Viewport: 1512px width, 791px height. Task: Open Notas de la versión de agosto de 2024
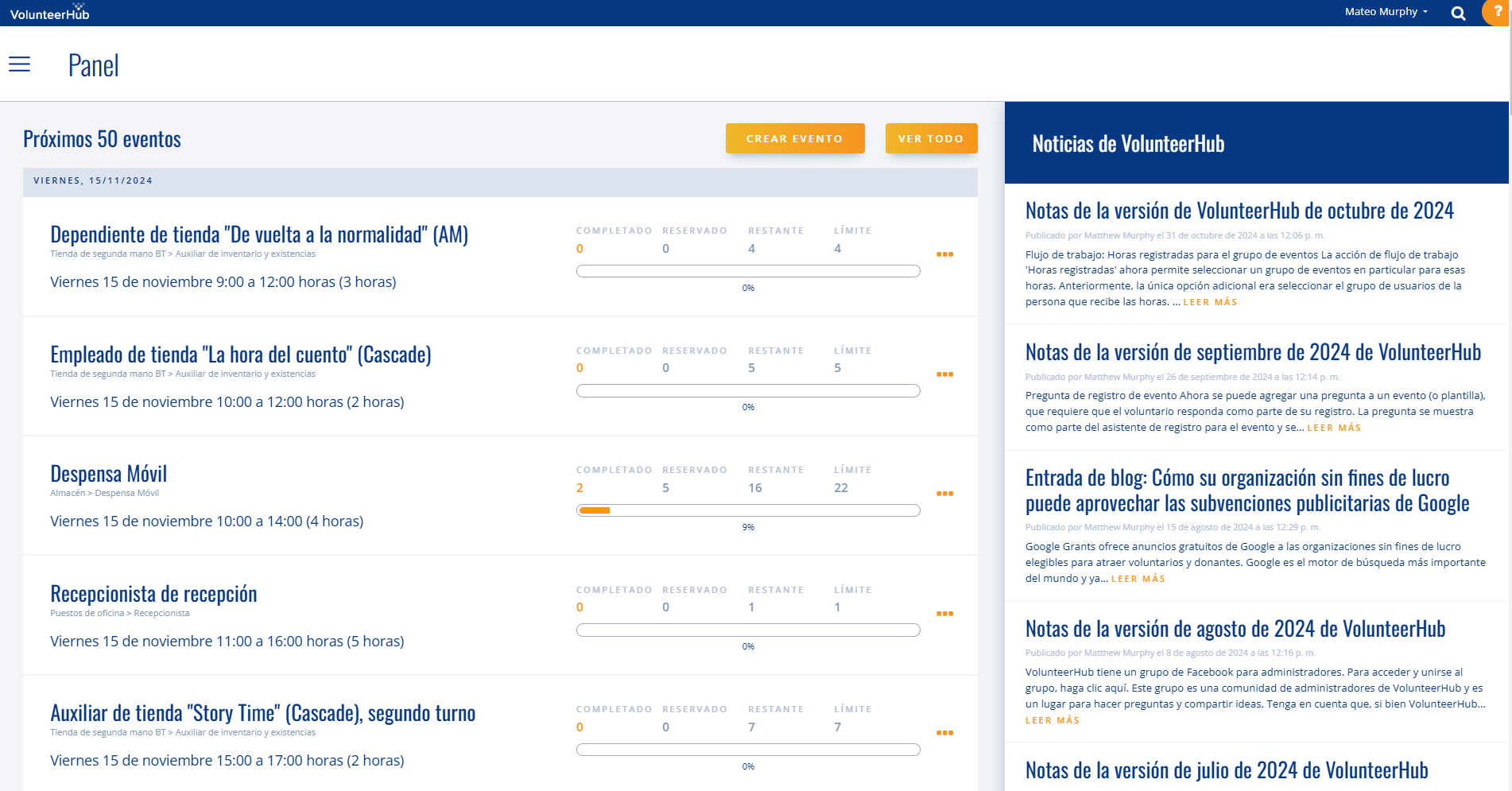coord(1235,629)
